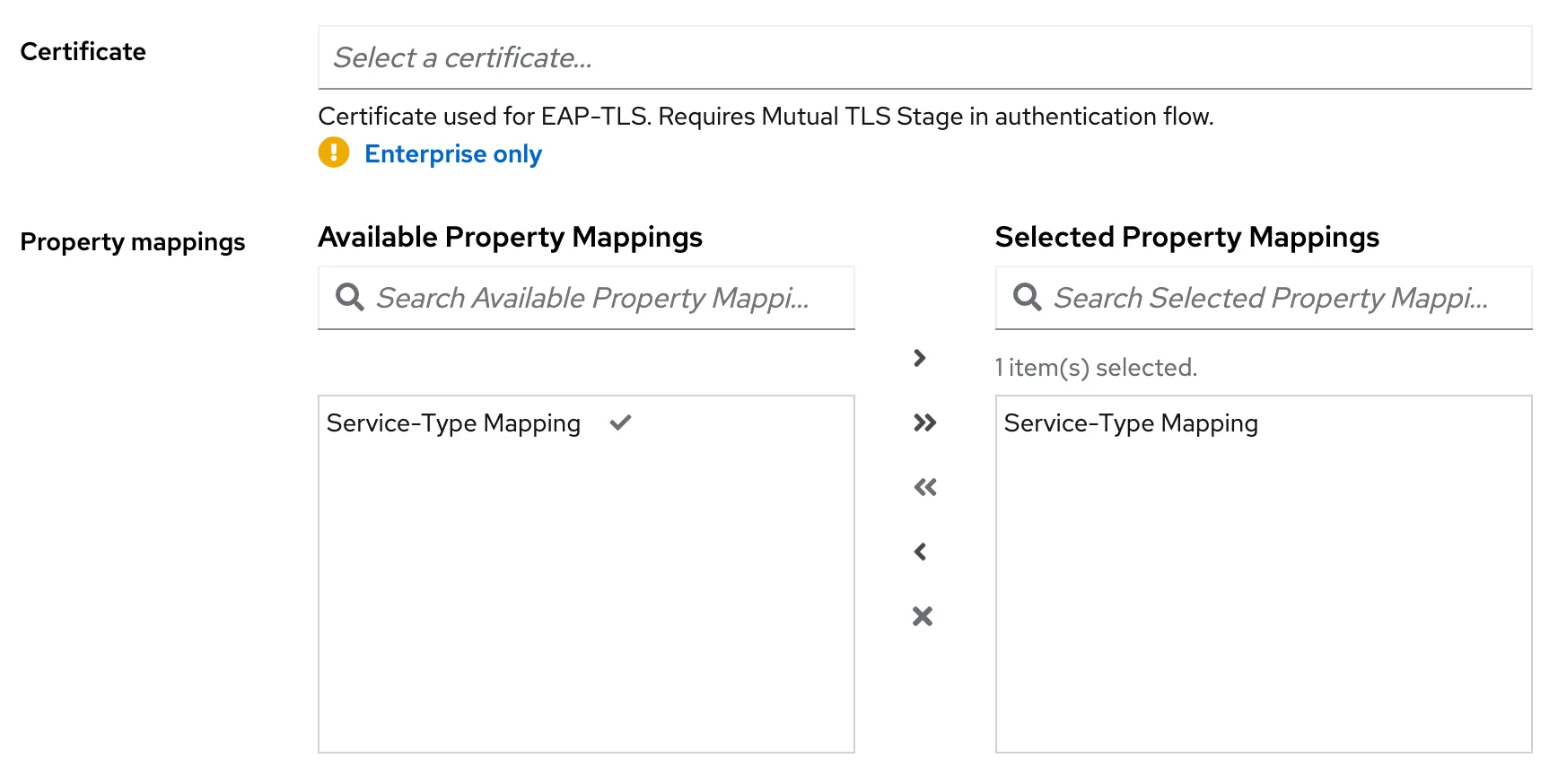Focus the Search Available Property Mappings field
Screen dimensions: 1549x784
pyautogui.click(x=601, y=298)
